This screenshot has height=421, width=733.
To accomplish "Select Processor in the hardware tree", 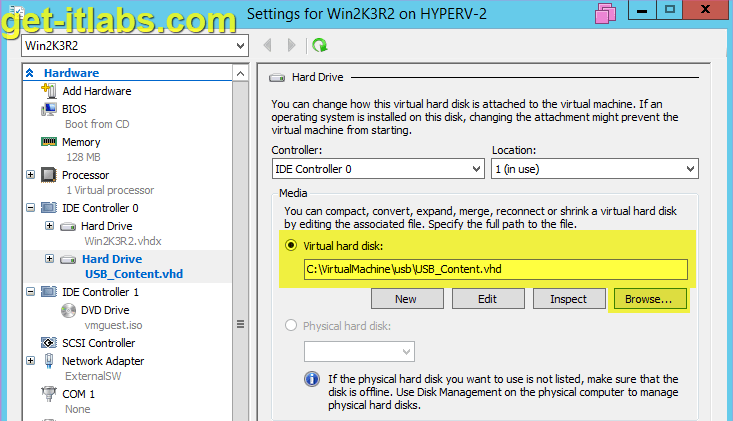I will 86,175.
